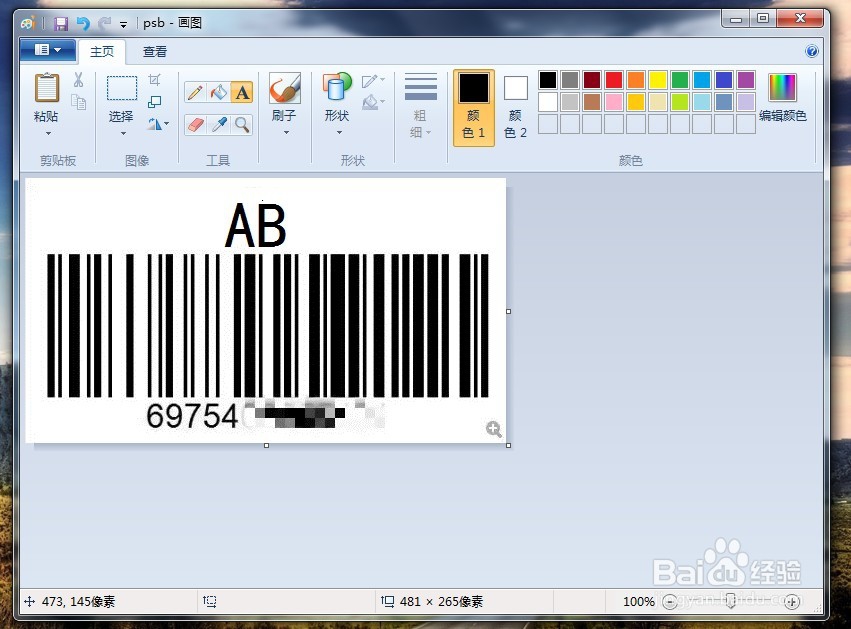
Task: Click the Resize image icon
Action: point(155,101)
